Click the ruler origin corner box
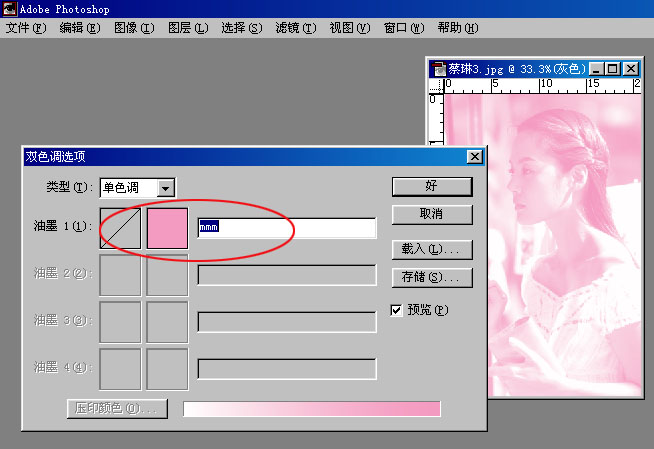654x449 pixels. [x=436, y=85]
